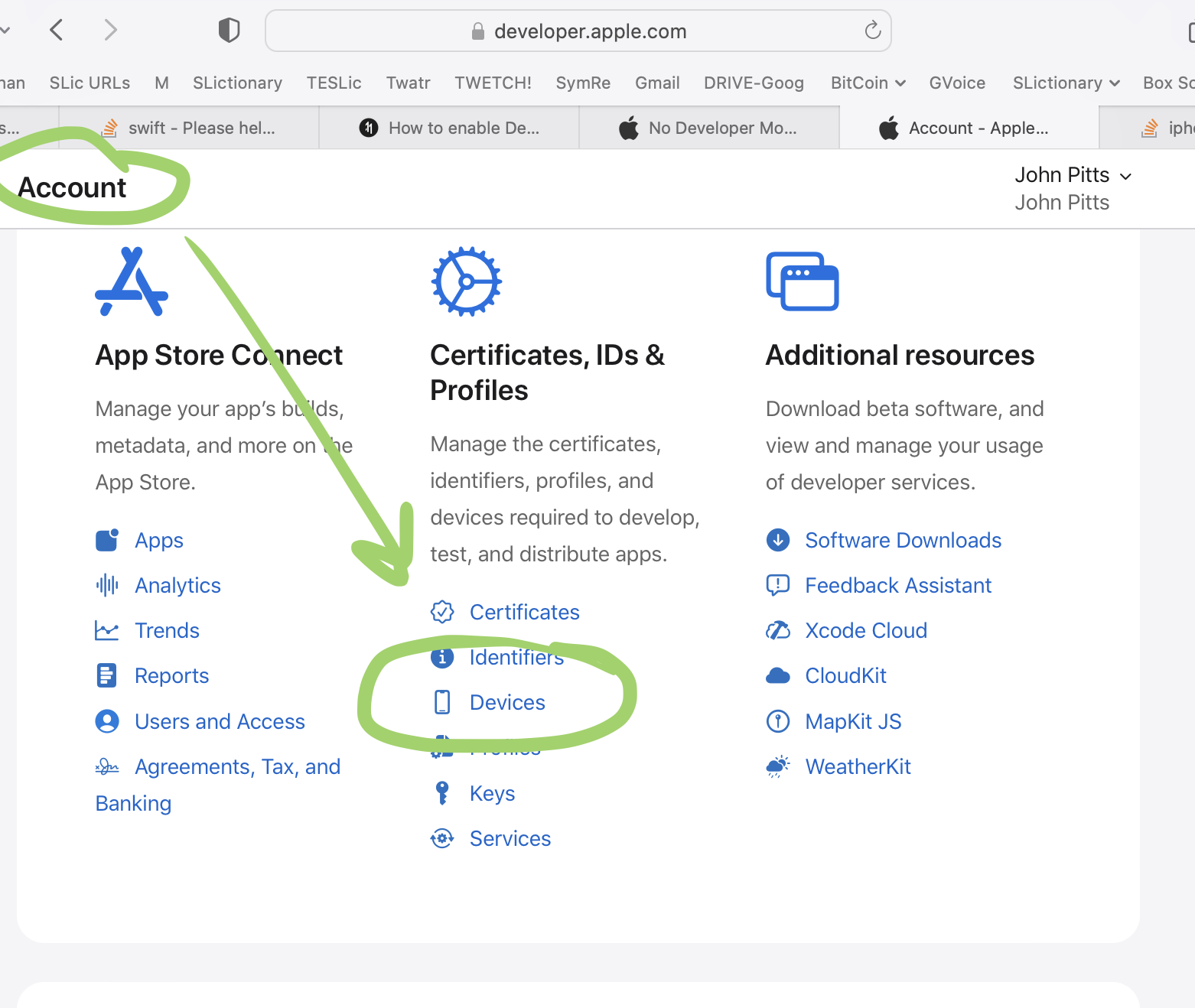Click the CloudKit cloud icon

pyautogui.click(x=778, y=675)
